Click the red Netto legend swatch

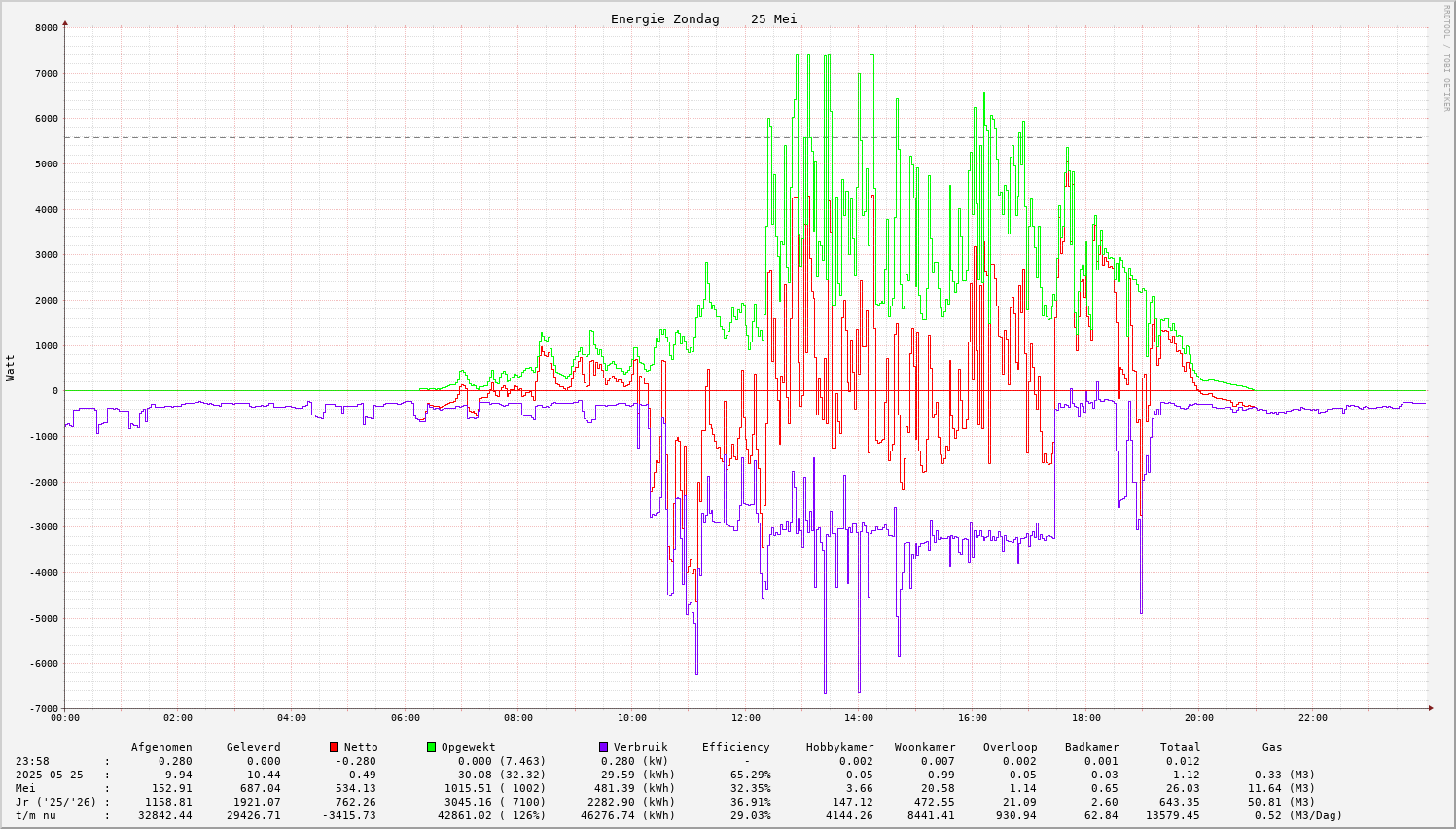point(335,747)
